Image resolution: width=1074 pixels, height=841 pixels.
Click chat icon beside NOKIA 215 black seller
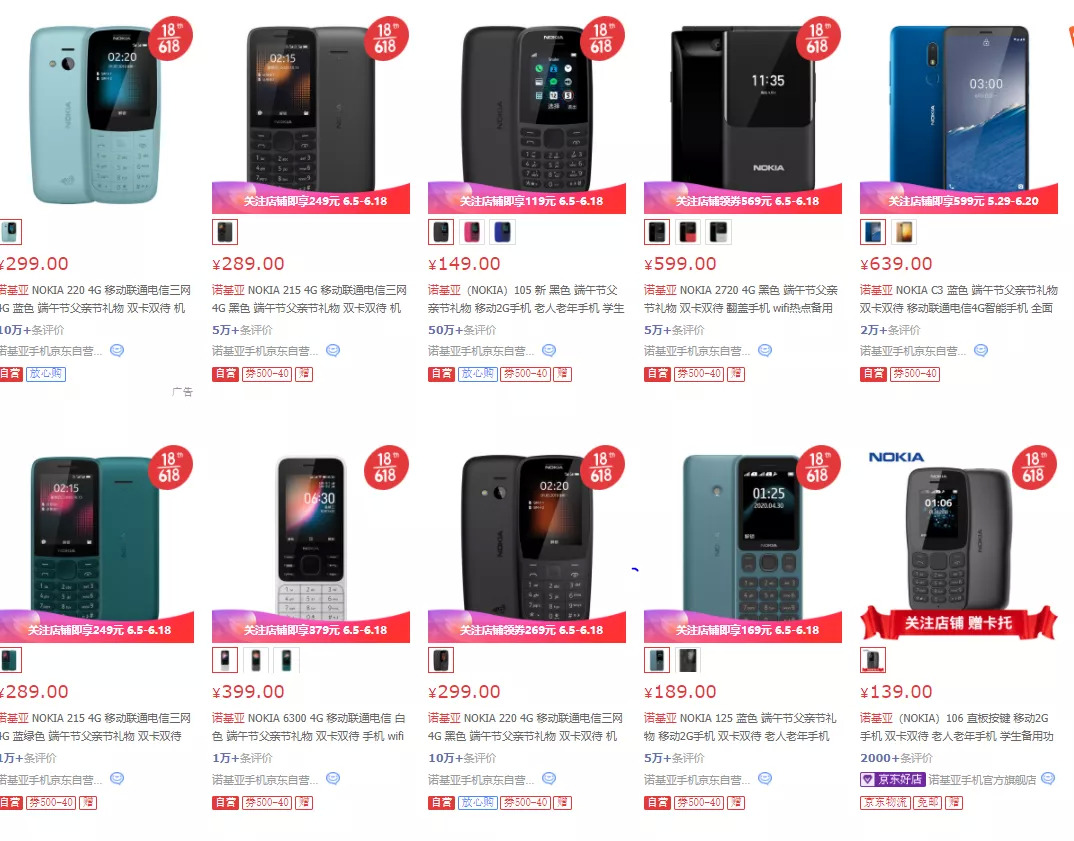coord(333,351)
